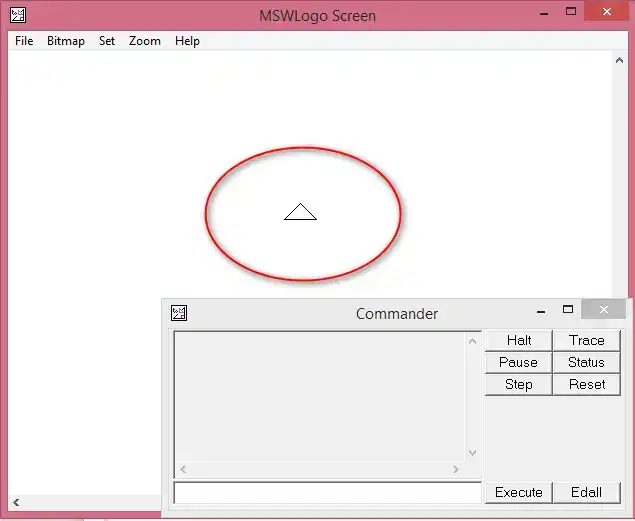This screenshot has width=635, height=521.
Task: Click the MSWLogo Screen scroll up arrow
Action: click(619, 60)
